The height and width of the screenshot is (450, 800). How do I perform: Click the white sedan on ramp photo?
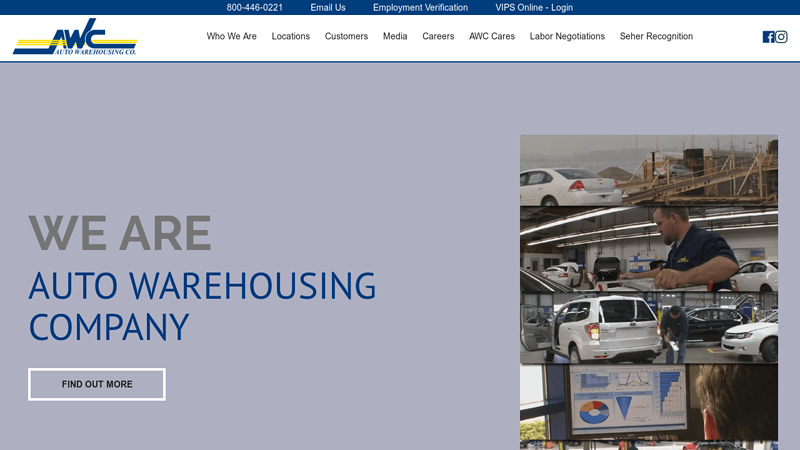click(649, 170)
